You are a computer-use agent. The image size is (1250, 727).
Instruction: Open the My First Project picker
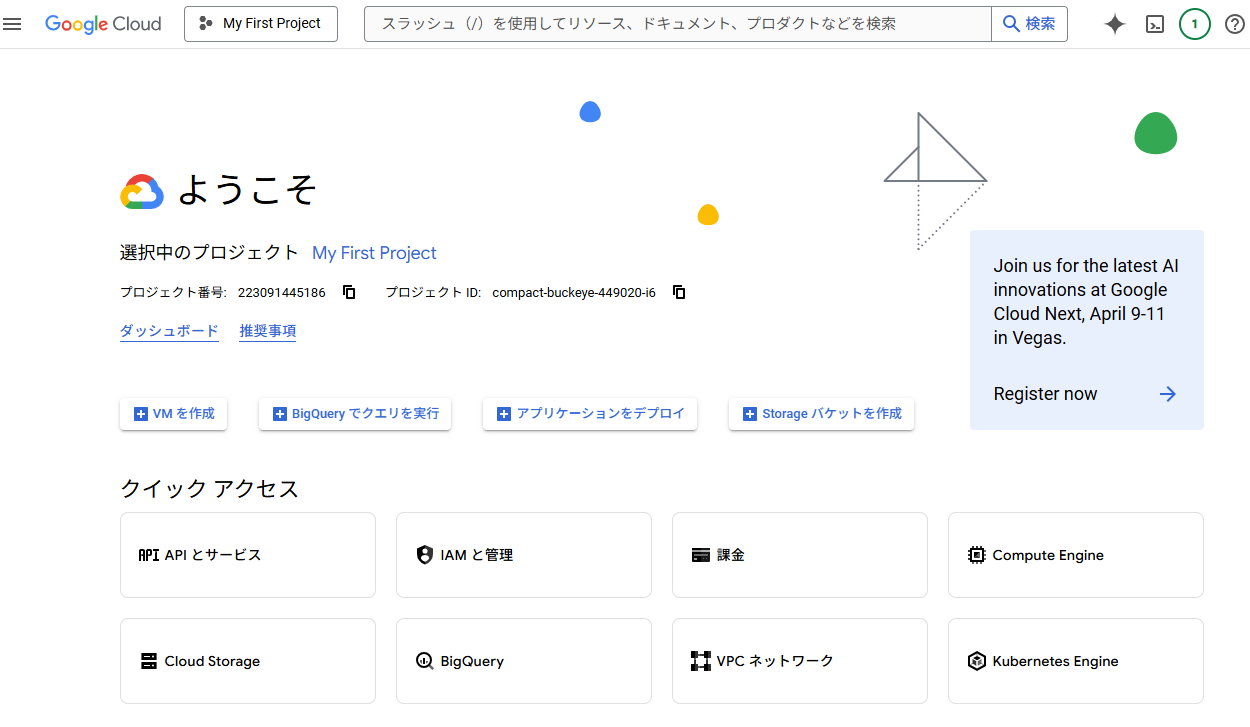(x=261, y=23)
